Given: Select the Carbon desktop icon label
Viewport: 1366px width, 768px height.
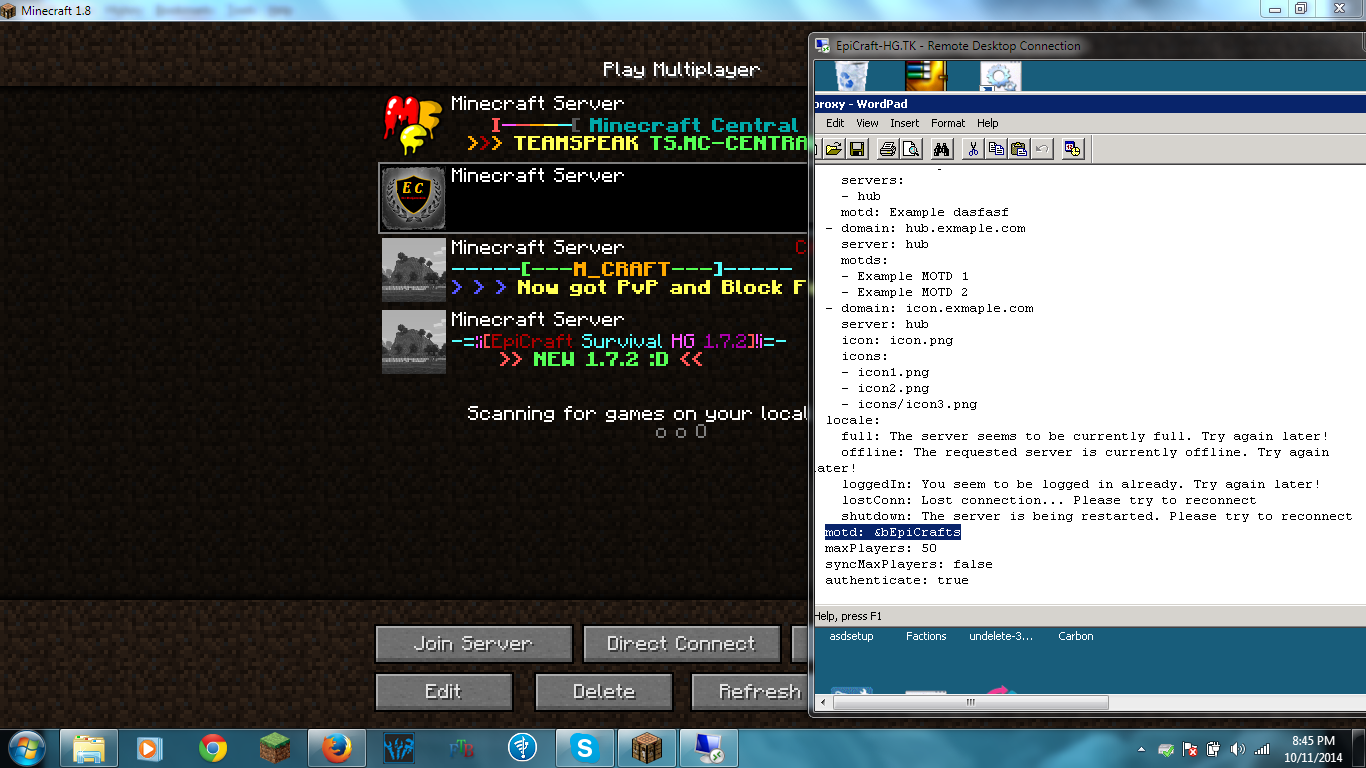Looking at the screenshot, I should [x=1076, y=636].
